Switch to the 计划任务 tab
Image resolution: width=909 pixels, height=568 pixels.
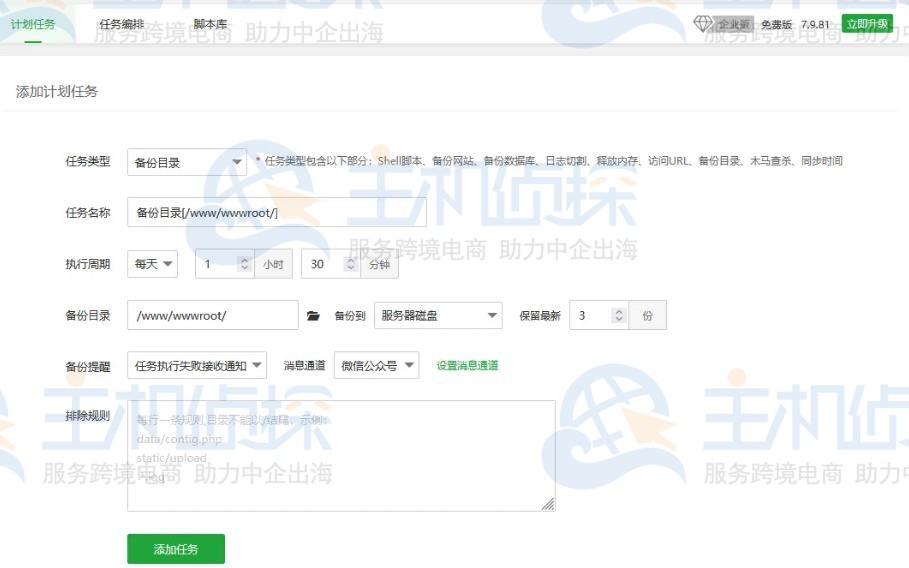(33, 23)
